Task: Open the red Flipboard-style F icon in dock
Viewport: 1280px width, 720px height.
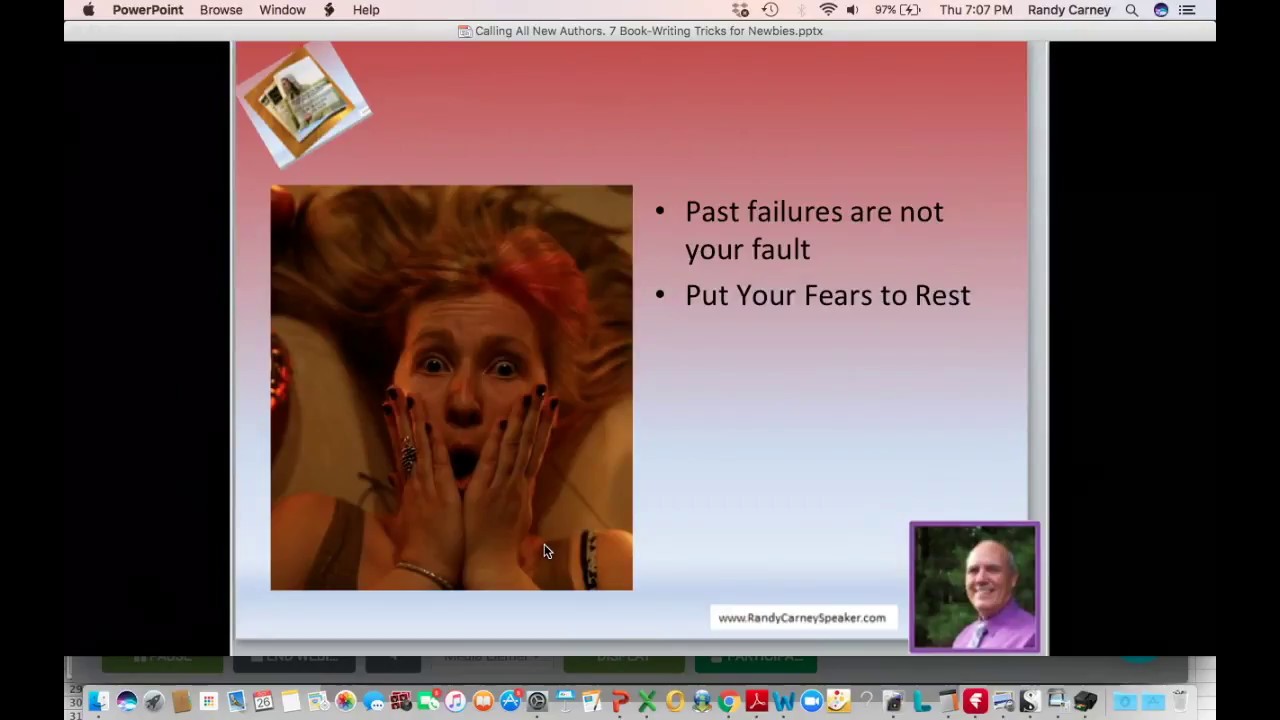Action: [976, 701]
